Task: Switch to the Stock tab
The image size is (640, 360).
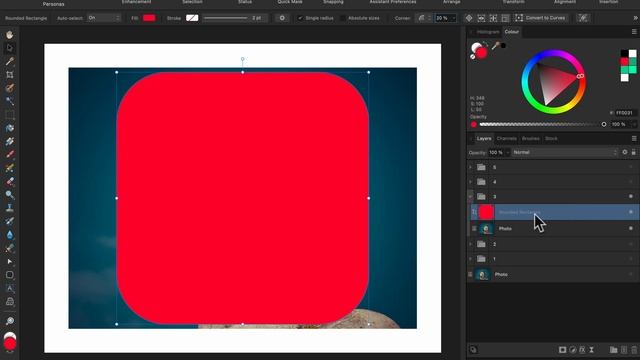Action: tap(551, 138)
